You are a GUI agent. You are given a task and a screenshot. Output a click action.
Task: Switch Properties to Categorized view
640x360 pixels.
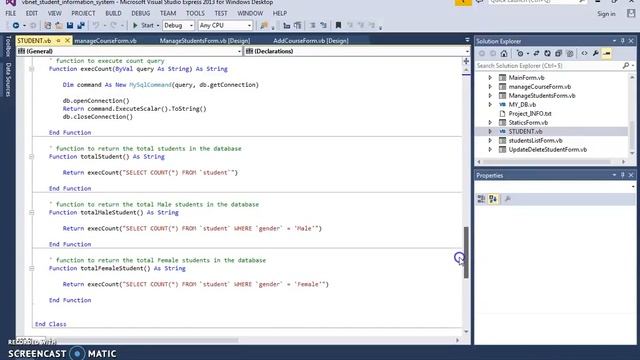coord(482,199)
